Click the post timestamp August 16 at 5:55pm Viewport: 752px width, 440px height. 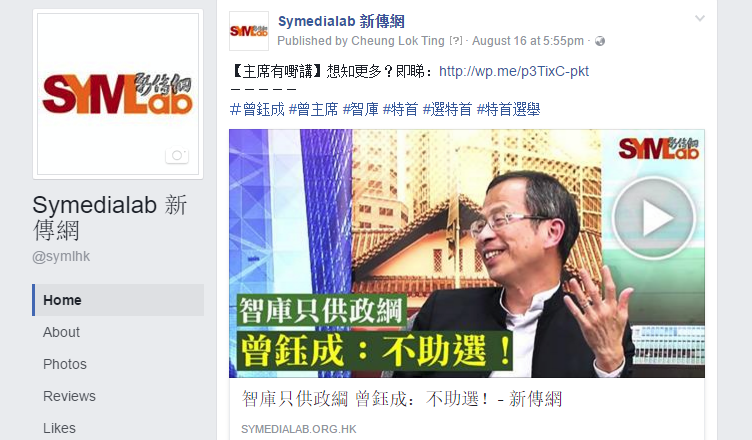[x=528, y=41]
